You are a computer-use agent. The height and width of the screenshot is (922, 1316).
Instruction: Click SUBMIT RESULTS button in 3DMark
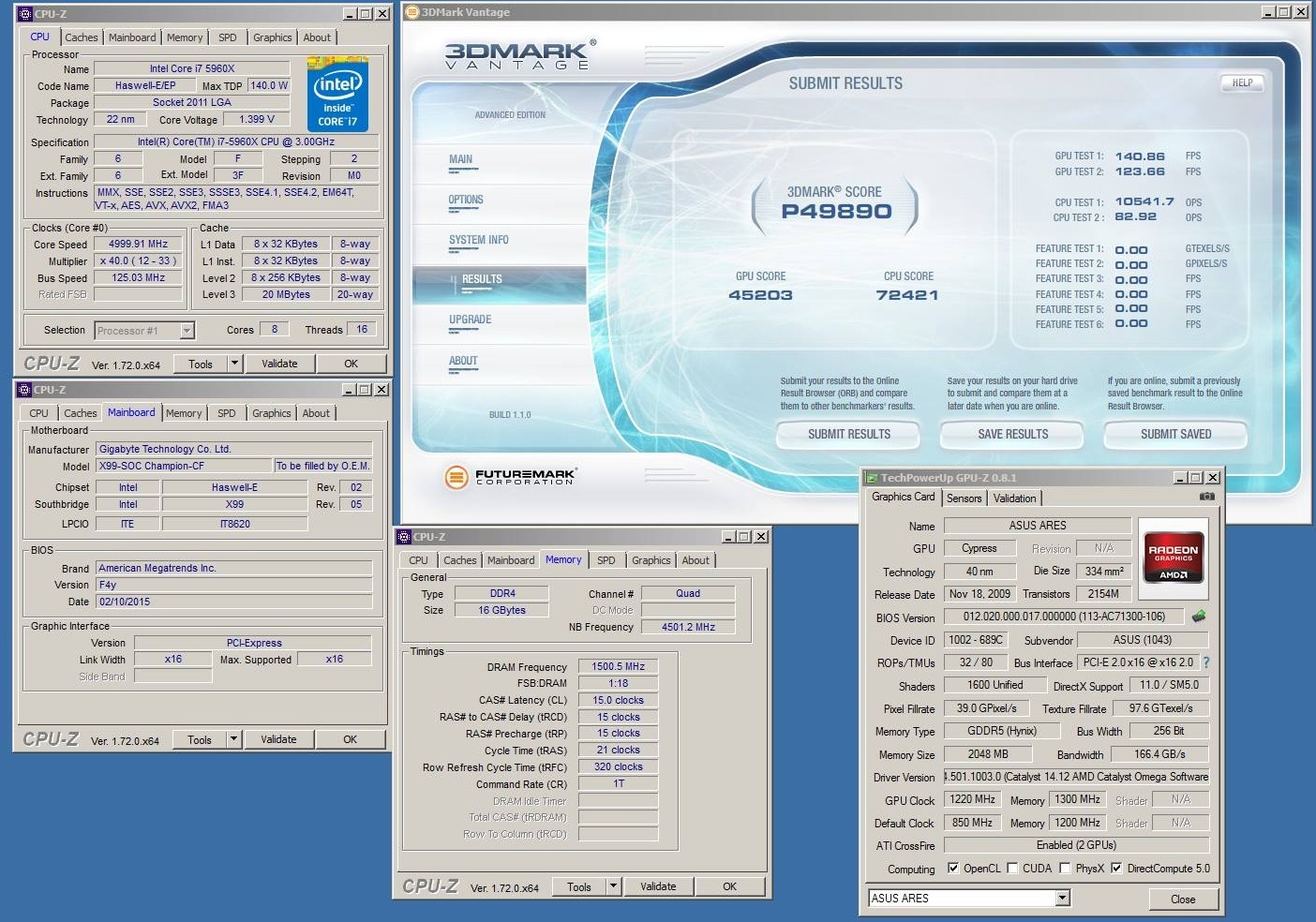pos(849,434)
